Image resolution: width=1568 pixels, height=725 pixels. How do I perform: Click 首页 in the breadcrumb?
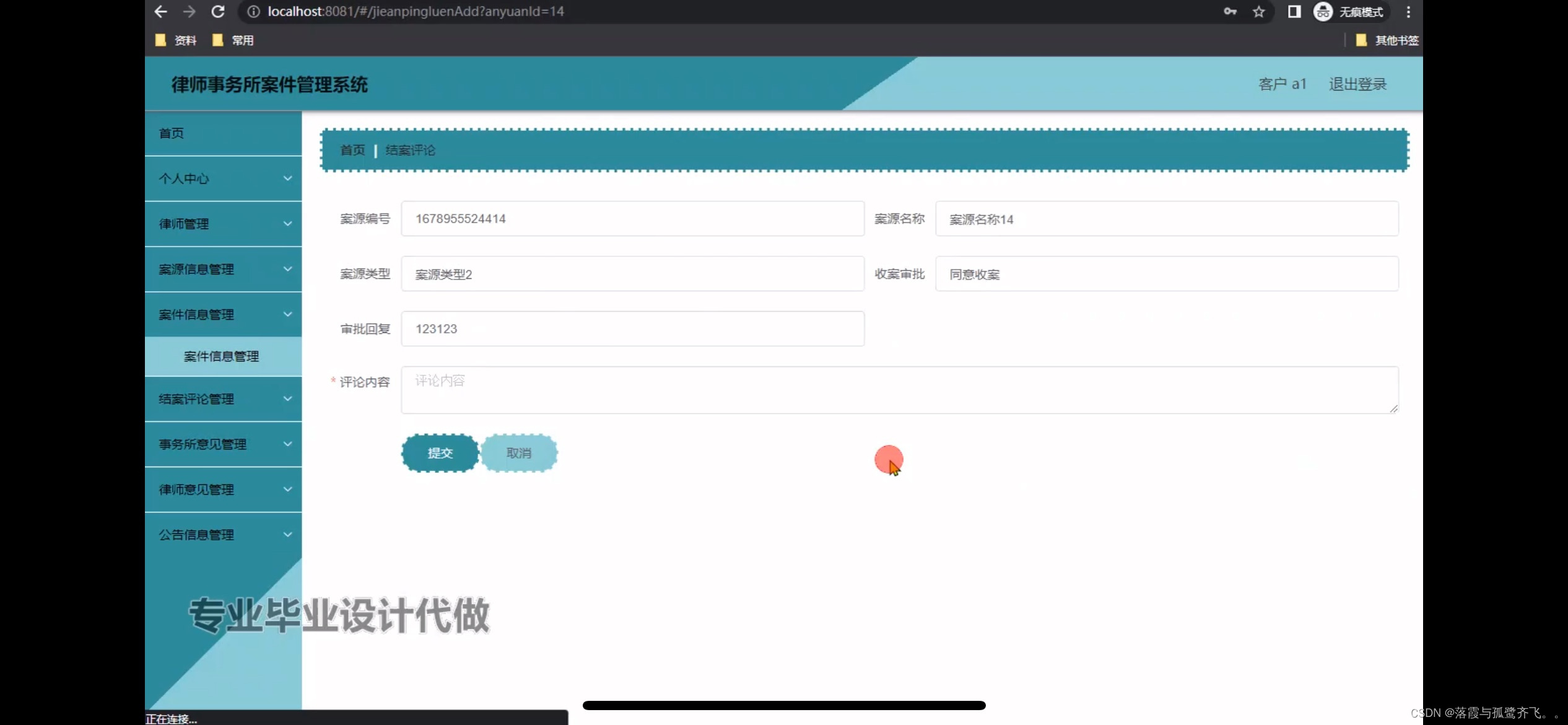click(x=353, y=150)
